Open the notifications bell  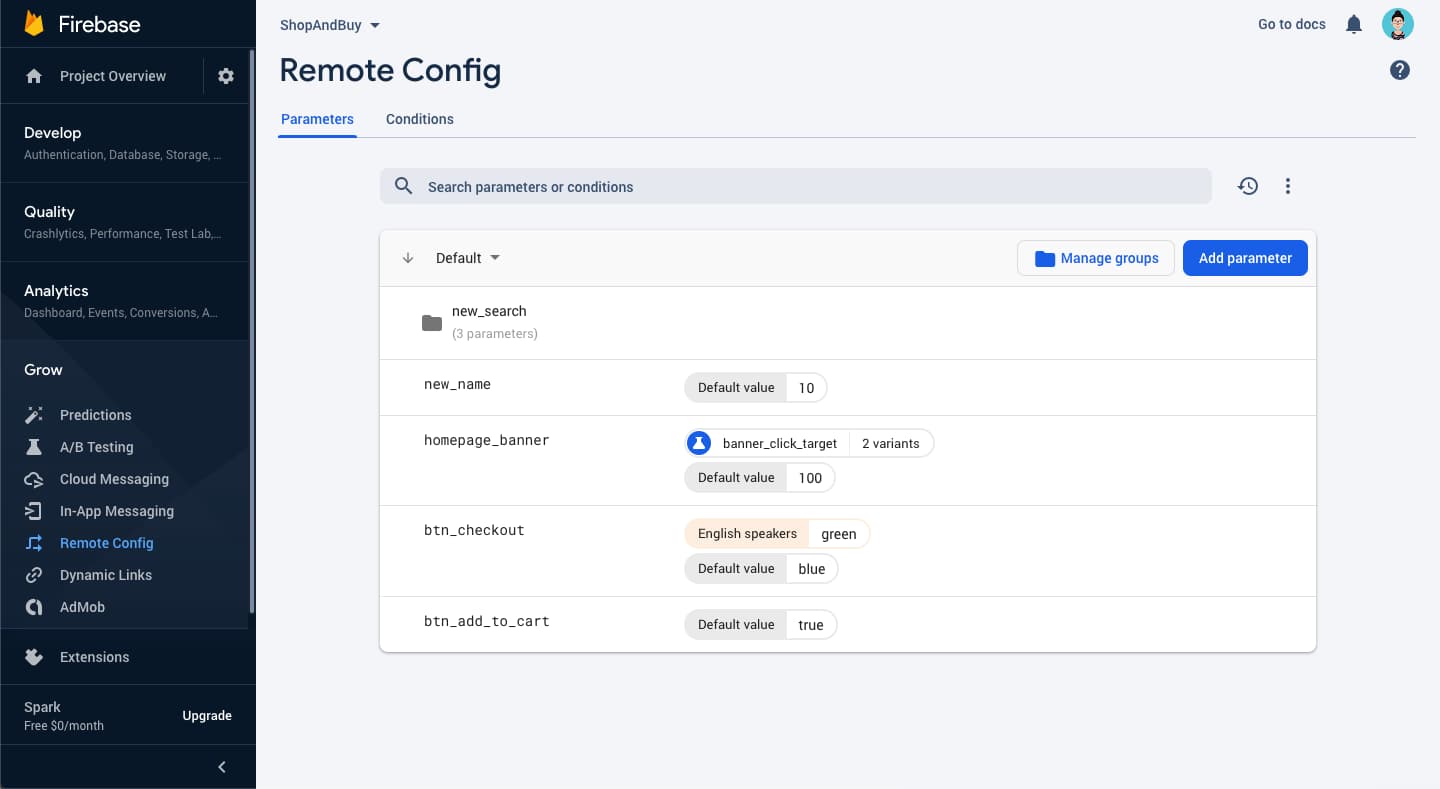point(1354,24)
